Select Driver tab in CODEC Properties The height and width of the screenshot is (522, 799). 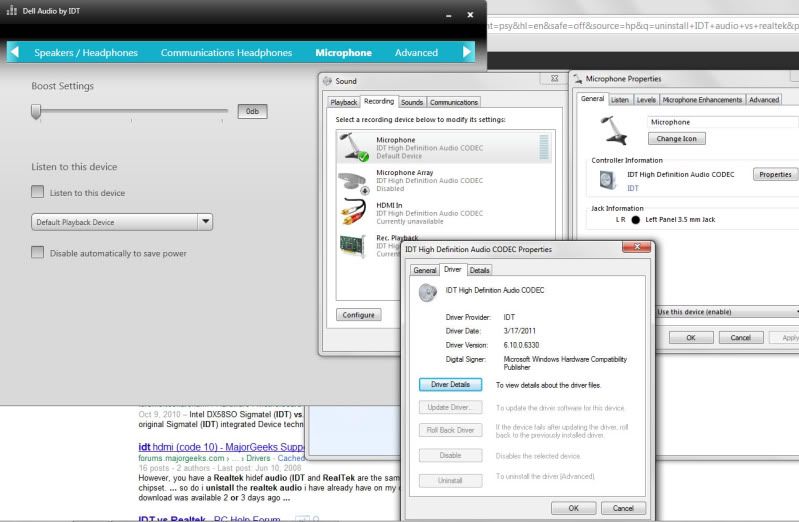(x=452, y=269)
